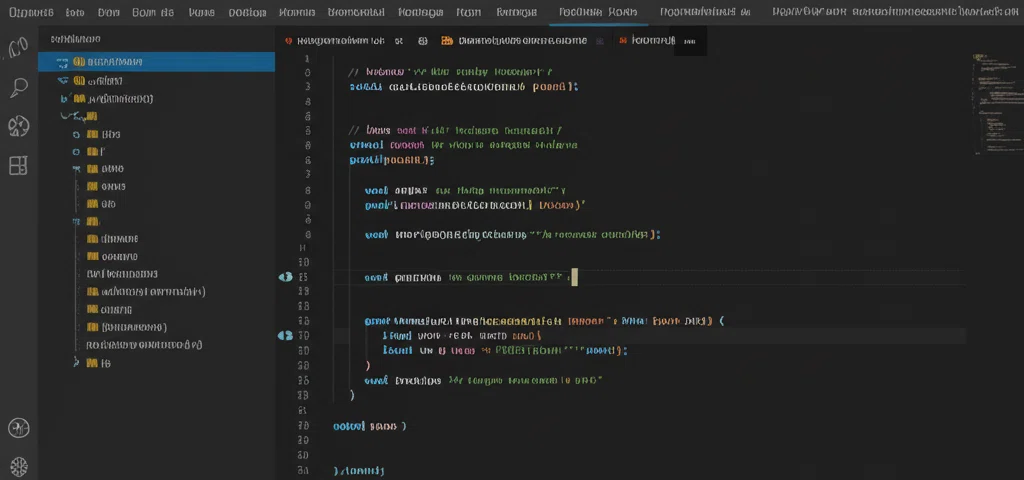Expand the collapsed last folder in explorer tree
Image resolution: width=1024 pixels, height=480 pixels.
(x=76, y=362)
